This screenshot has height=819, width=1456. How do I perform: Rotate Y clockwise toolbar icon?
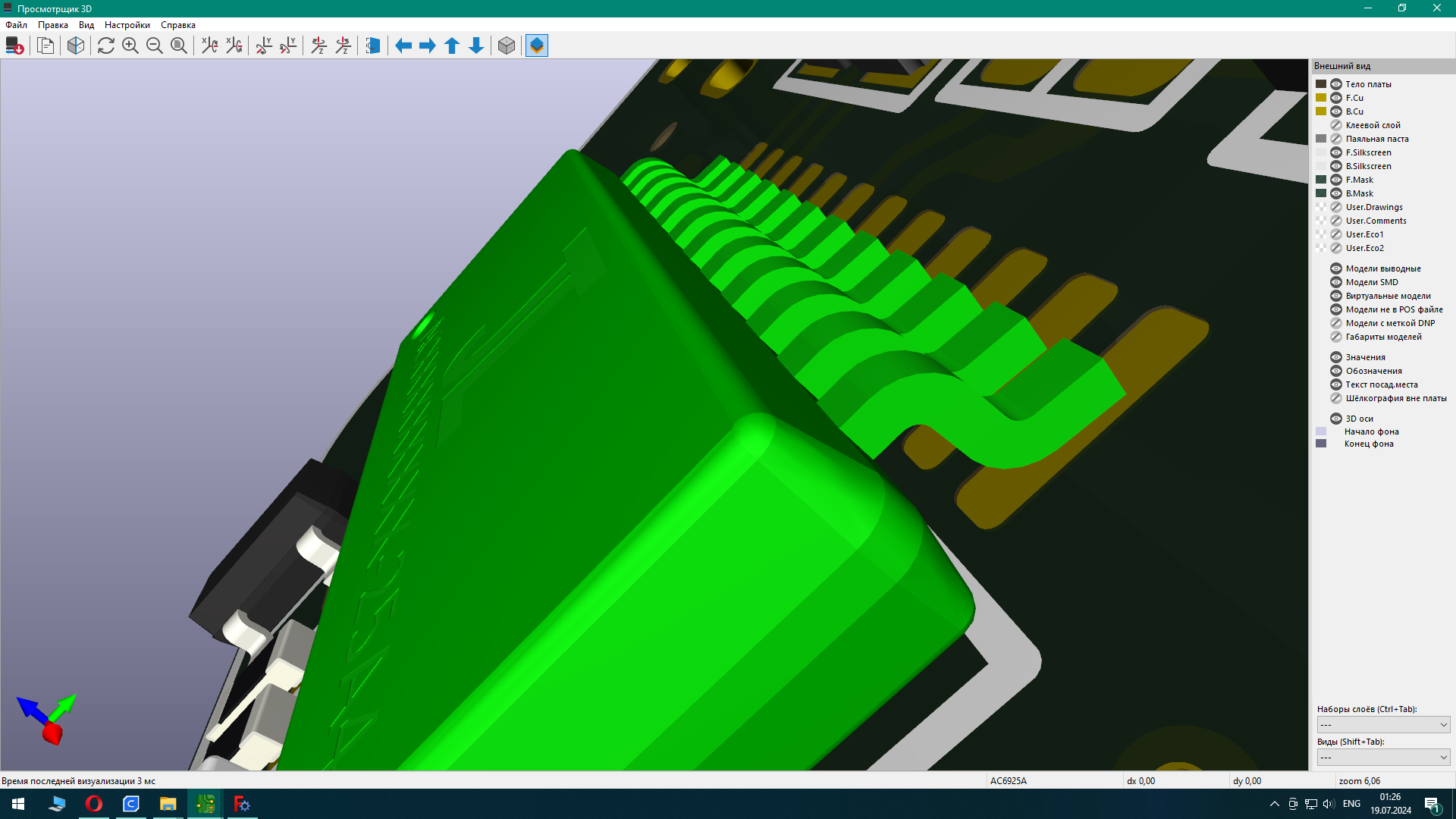[264, 45]
